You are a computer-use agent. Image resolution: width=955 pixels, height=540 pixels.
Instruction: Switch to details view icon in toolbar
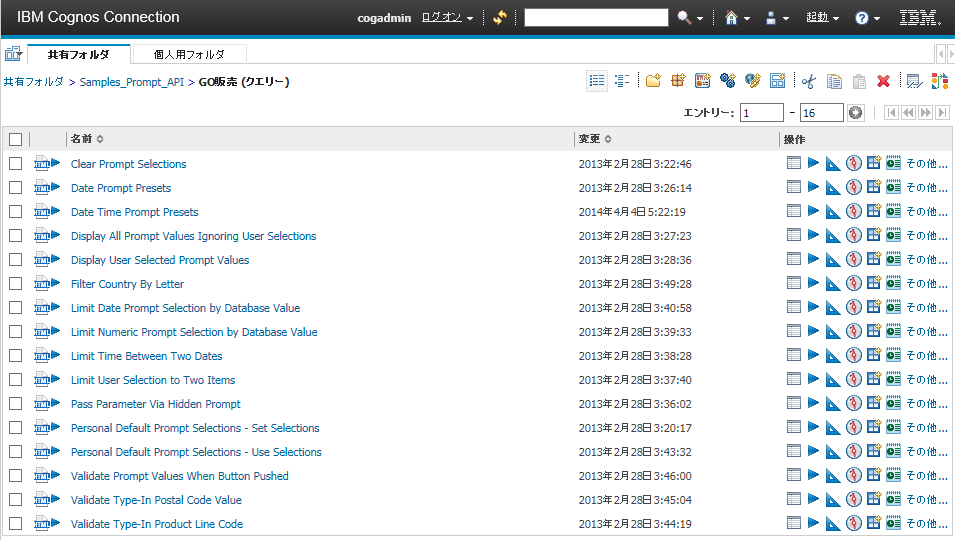622,81
